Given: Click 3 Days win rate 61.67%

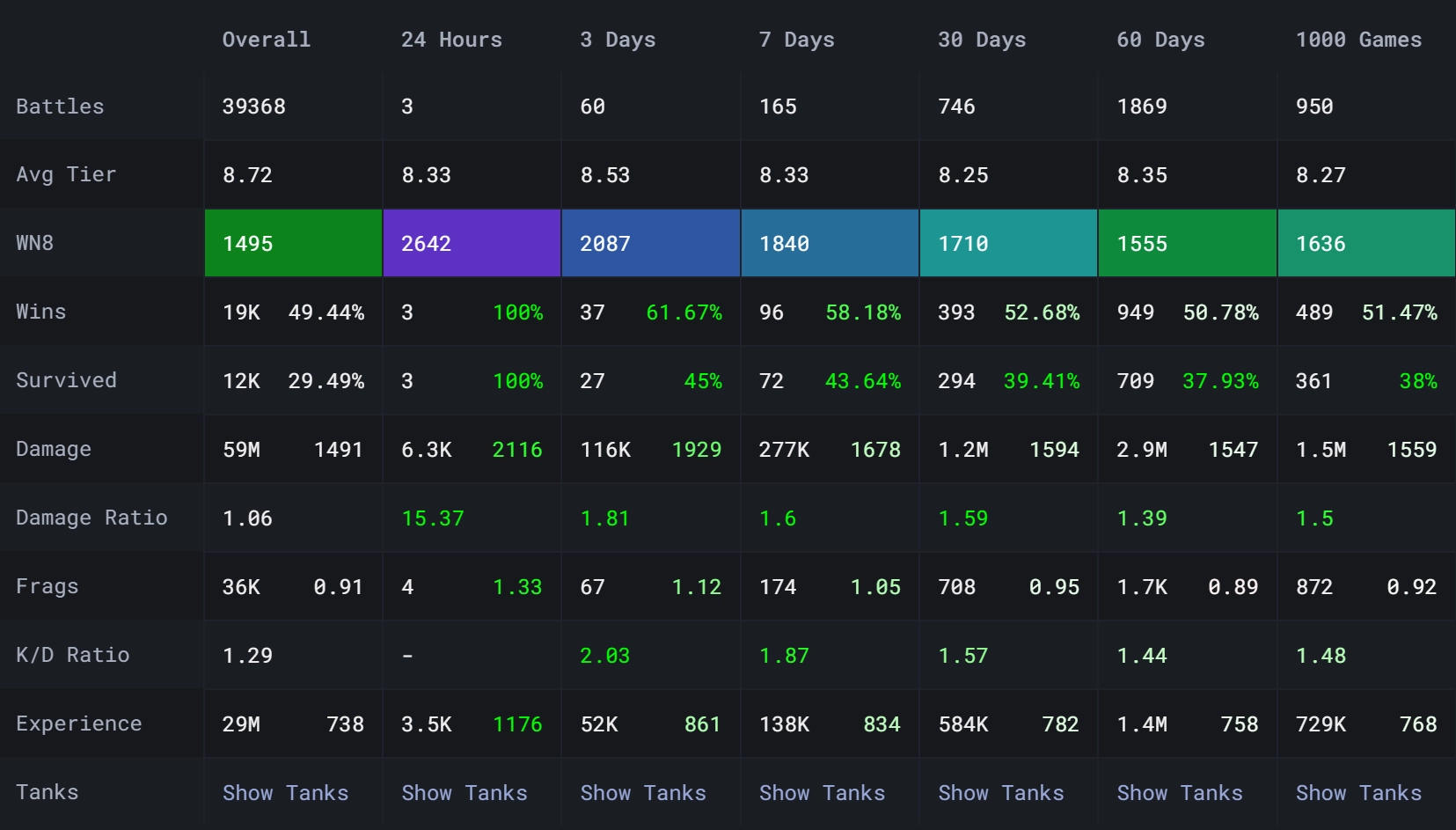Looking at the screenshot, I should [x=684, y=312].
